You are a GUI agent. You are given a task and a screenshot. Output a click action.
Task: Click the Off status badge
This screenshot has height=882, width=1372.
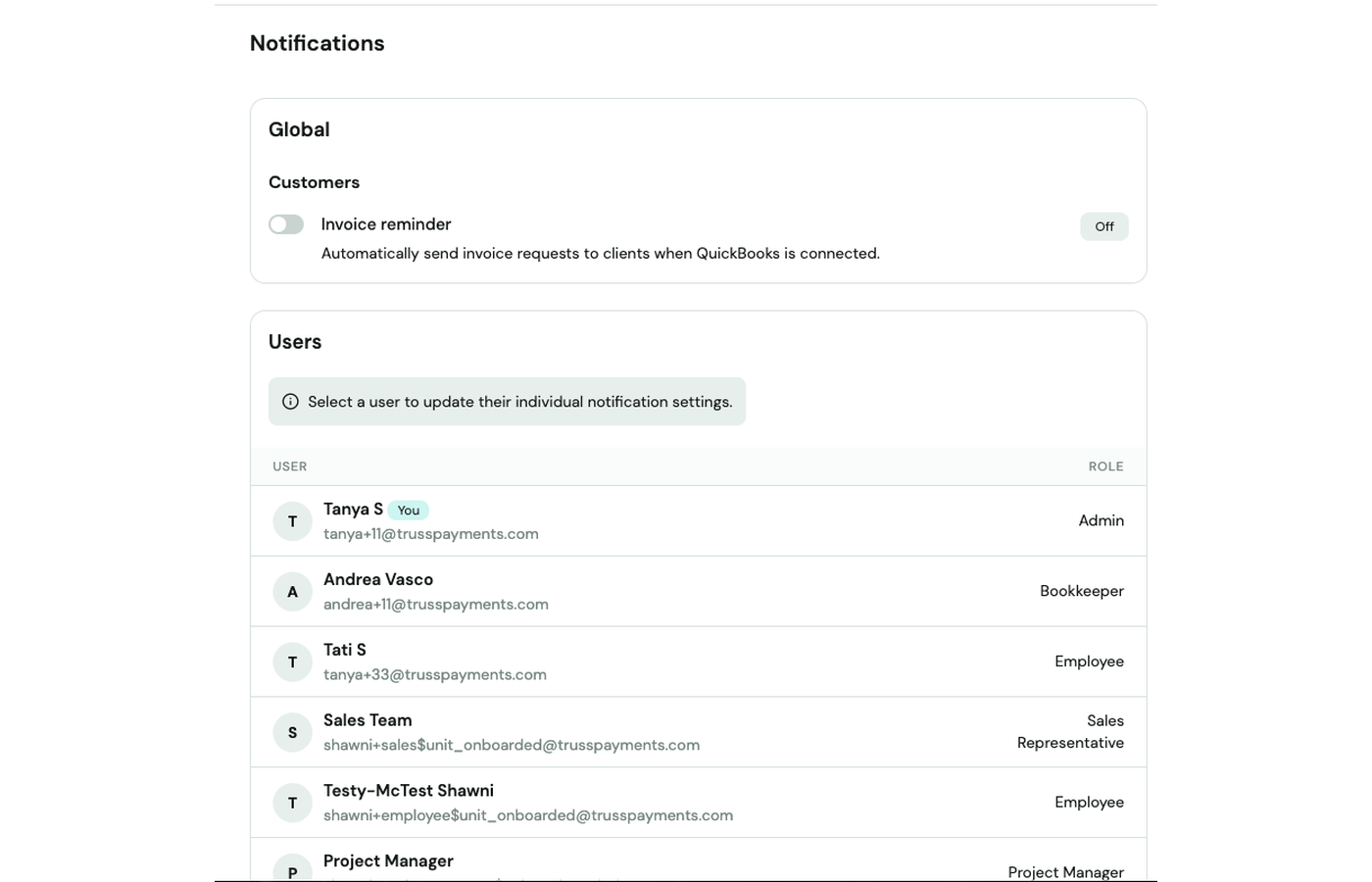pos(1104,226)
